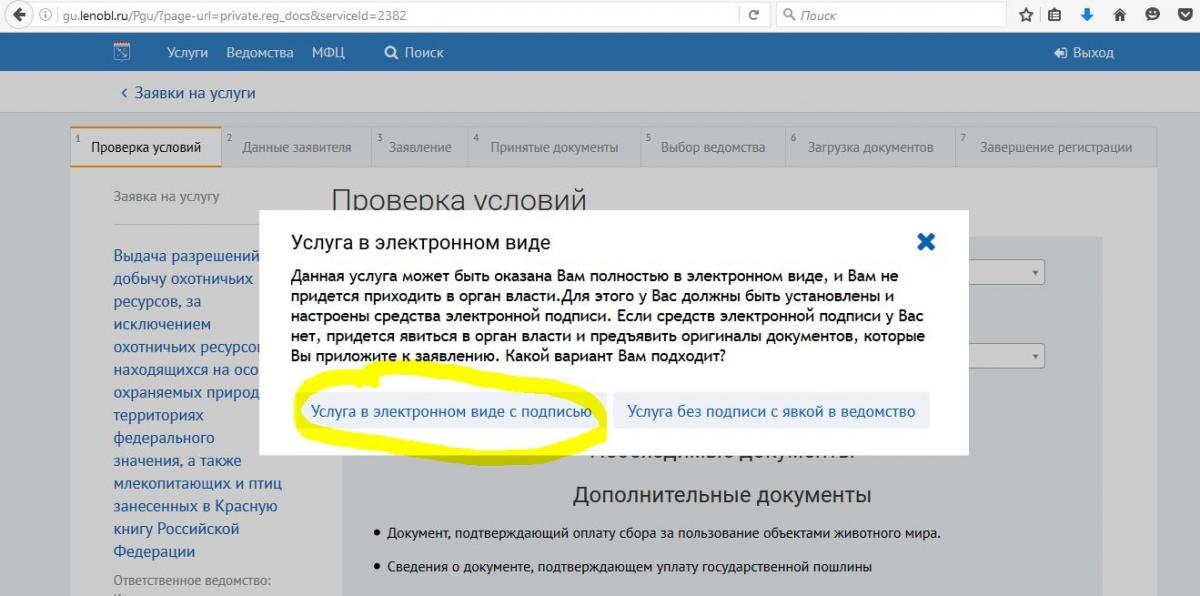
Task: Open the 'Услуги' menu item
Action: pyautogui.click(x=187, y=52)
